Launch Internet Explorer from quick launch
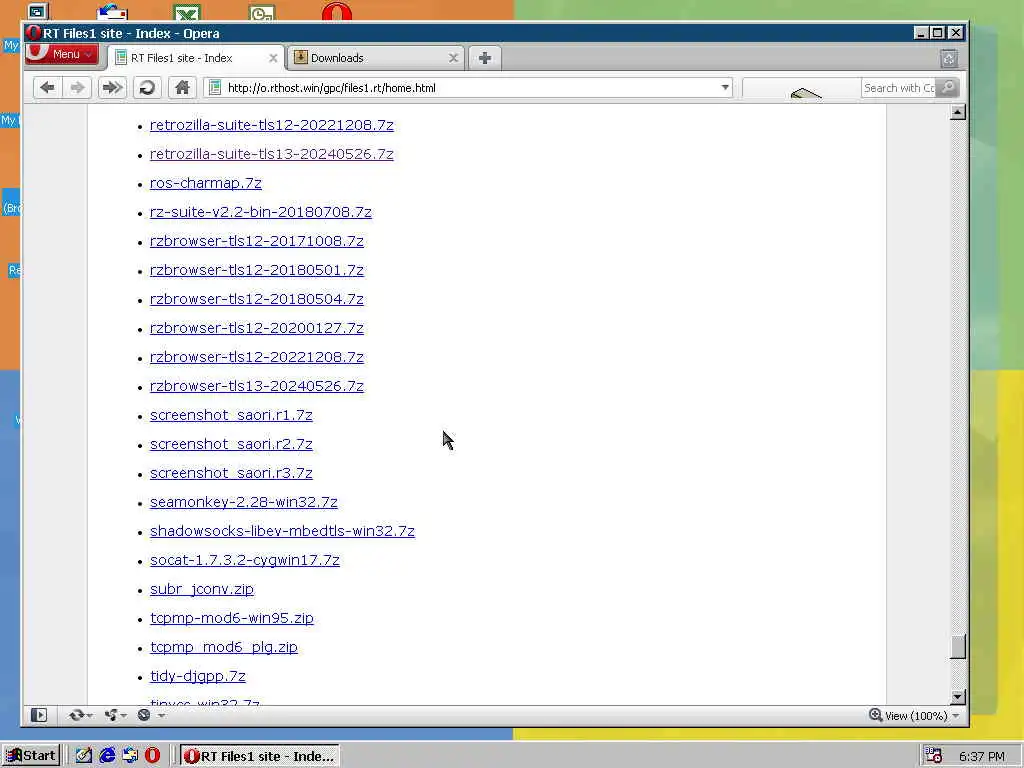Image resolution: width=1024 pixels, height=768 pixels. pyautogui.click(x=107, y=756)
